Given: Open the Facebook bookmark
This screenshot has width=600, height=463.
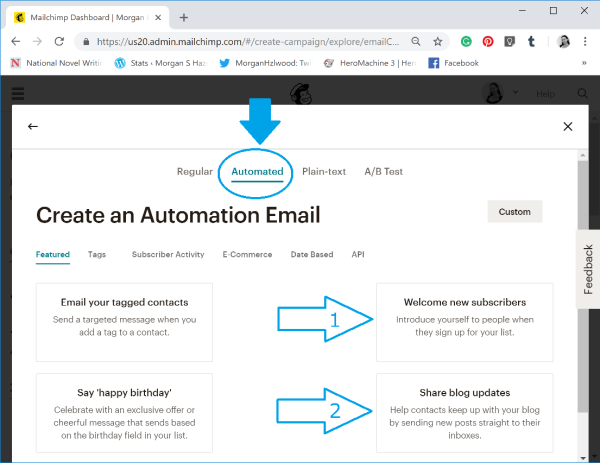Looking at the screenshot, I should (453, 63).
